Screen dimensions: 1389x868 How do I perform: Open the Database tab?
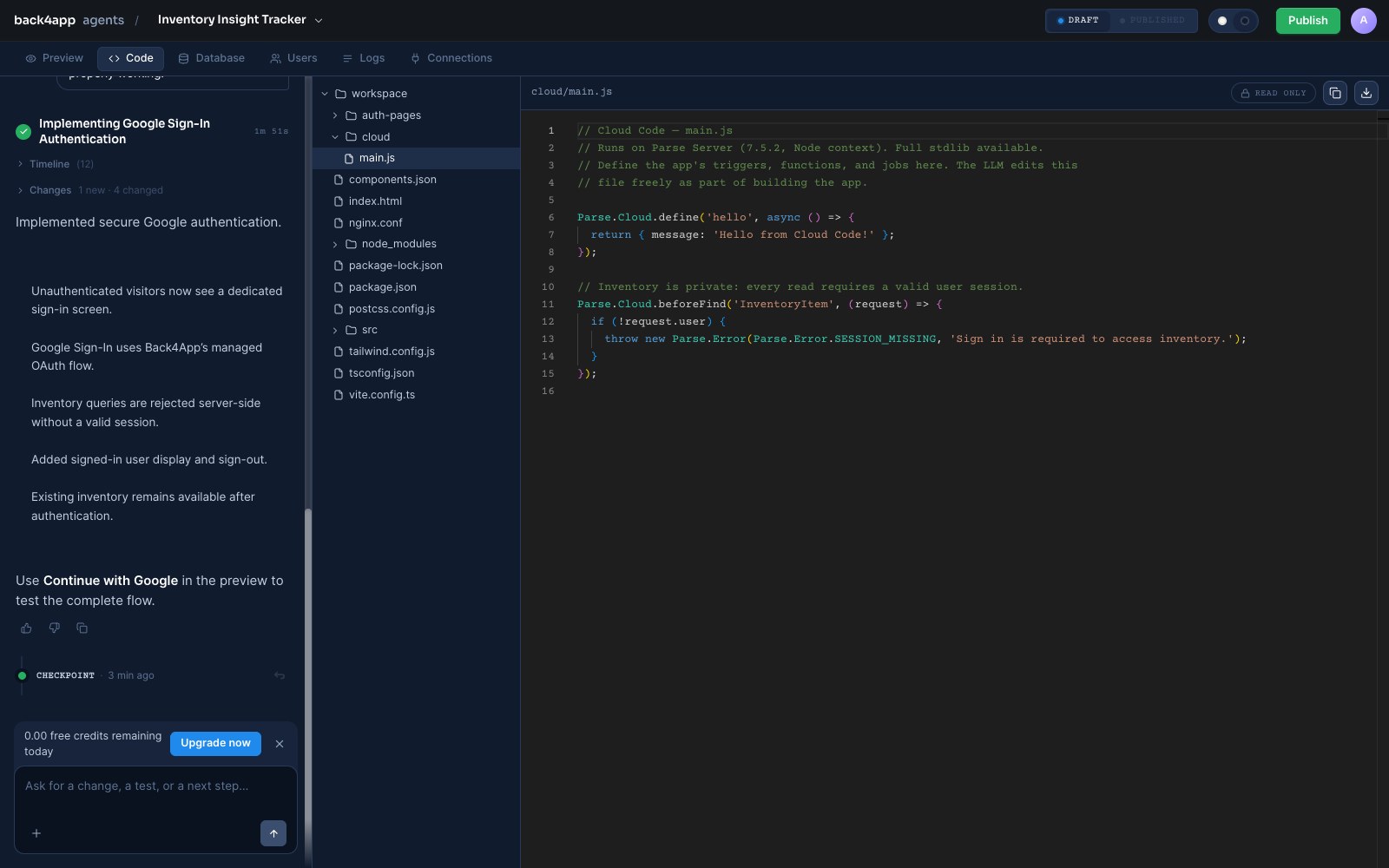[x=212, y=58]
